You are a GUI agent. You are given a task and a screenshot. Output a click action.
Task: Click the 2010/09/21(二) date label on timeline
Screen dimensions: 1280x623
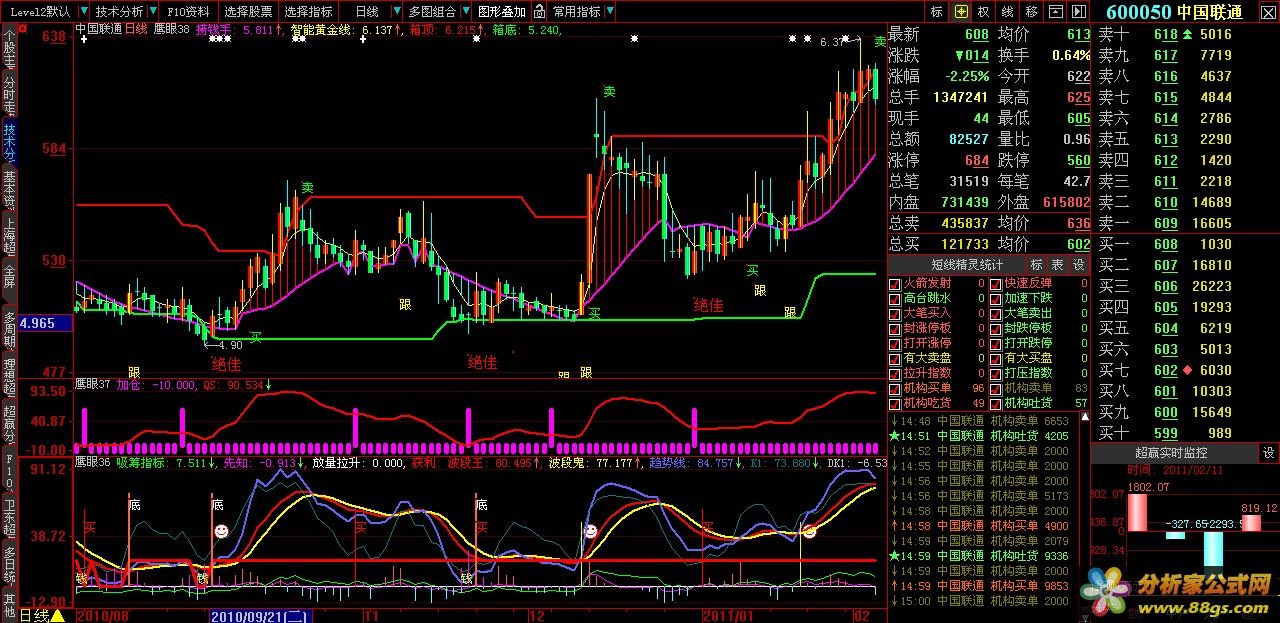259,615
